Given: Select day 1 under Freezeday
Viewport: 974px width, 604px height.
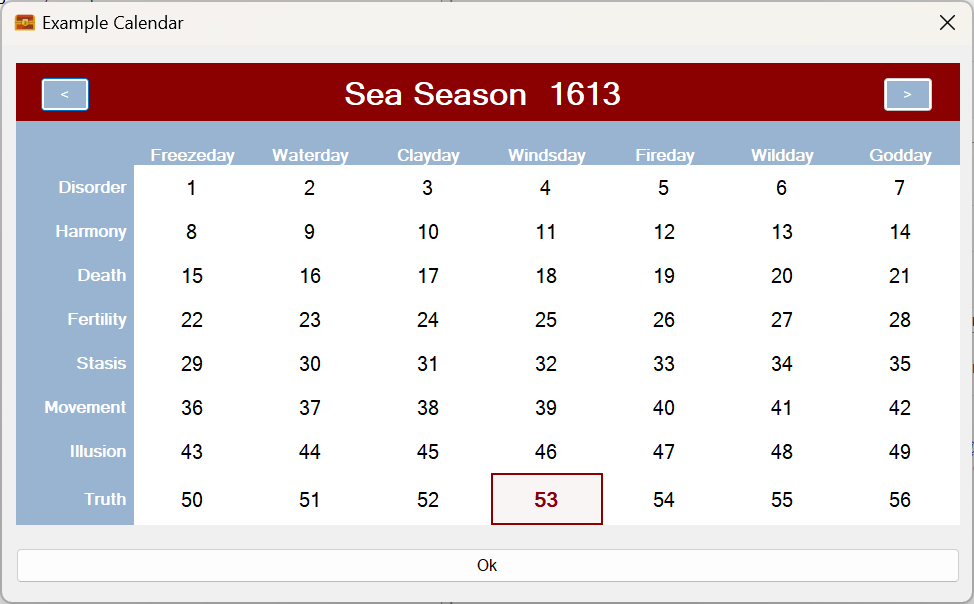Looking at the screenshot, I should coord(191,187).
